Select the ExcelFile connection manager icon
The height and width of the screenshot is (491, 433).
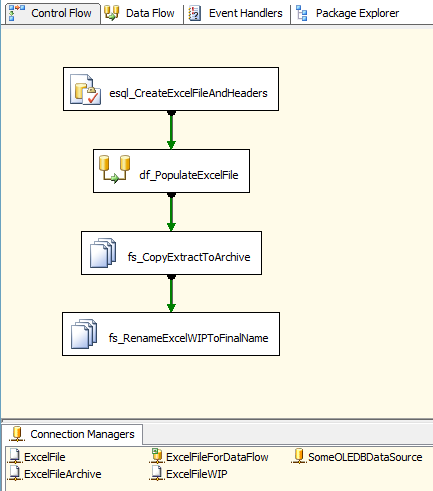tap(15, 456)
